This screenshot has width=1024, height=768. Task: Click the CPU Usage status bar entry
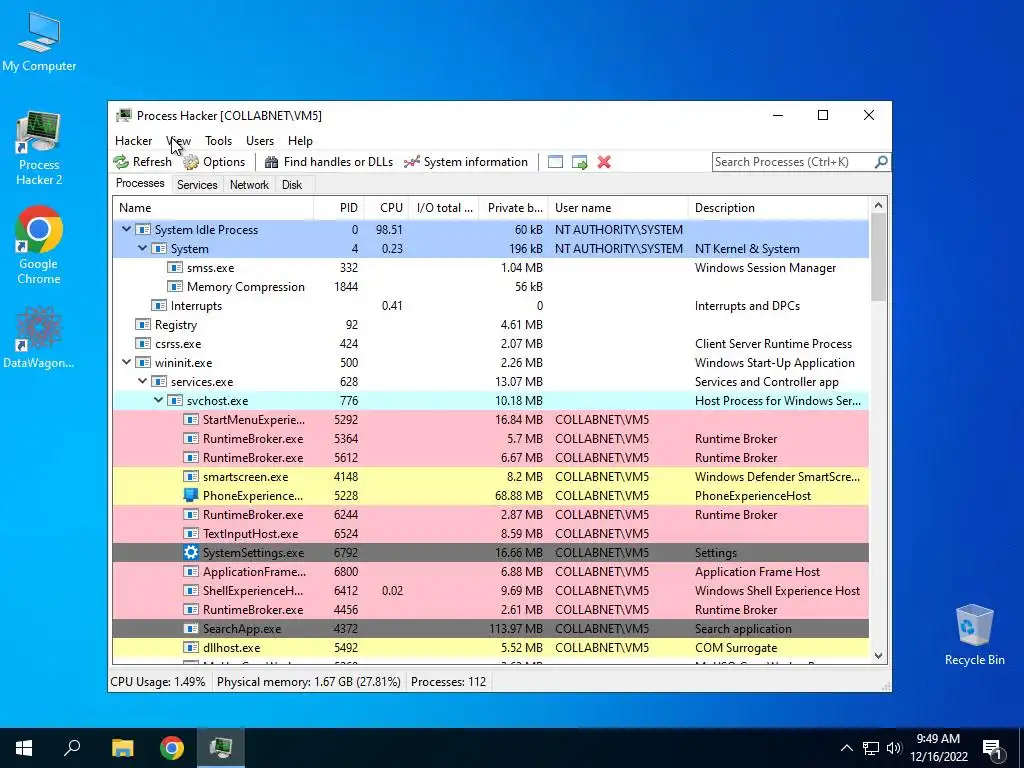click(157, 681)
